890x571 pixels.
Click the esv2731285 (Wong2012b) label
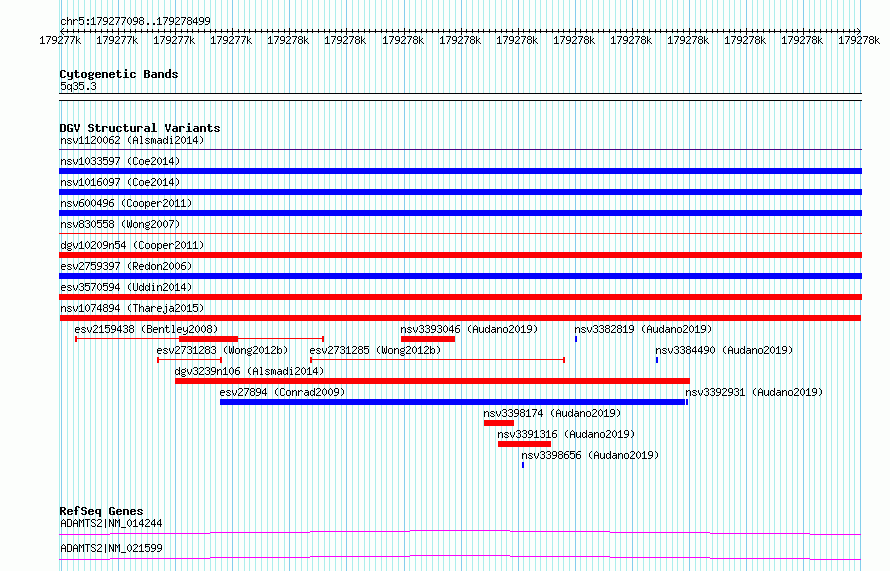pyautogui.click(x=375, y=350)
